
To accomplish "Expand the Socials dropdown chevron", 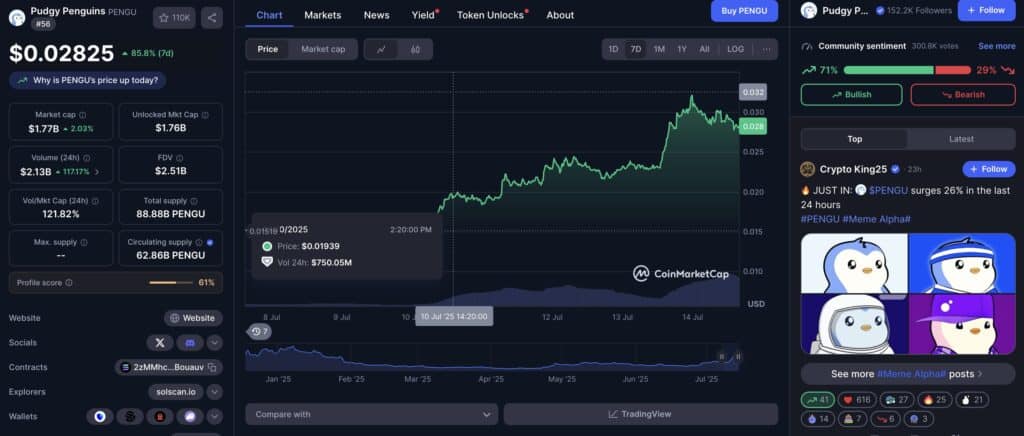I will (x=215, y=343).
